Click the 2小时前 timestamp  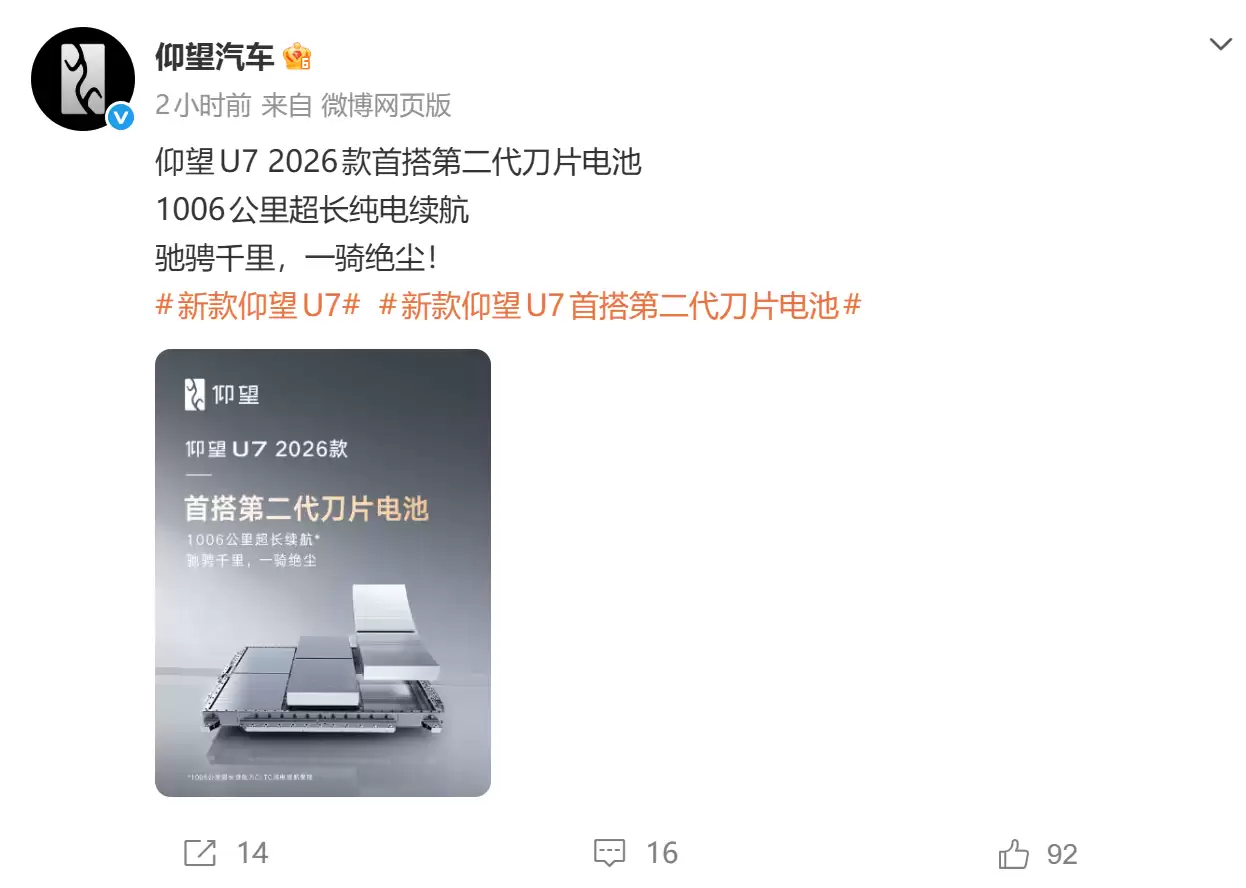click(x=203, y=105)
